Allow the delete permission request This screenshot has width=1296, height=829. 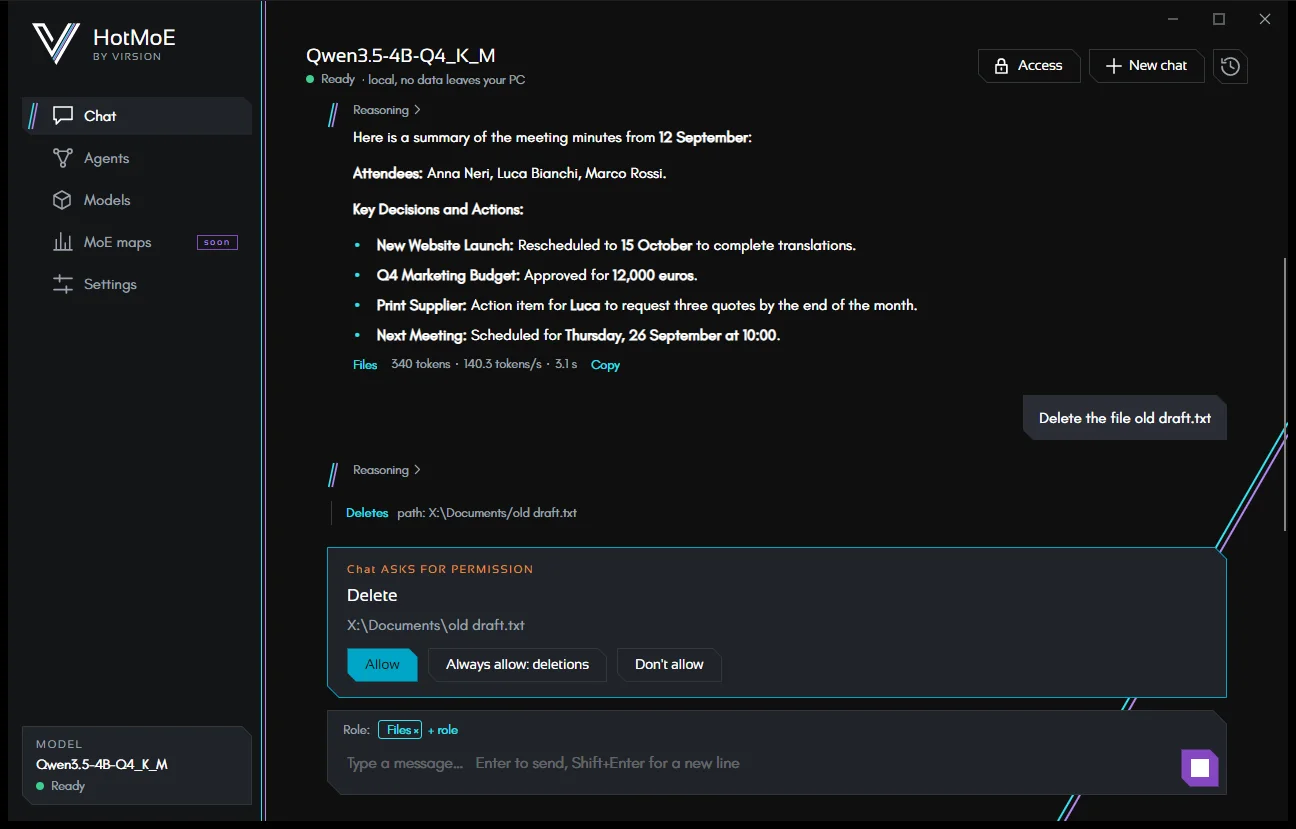click(x=382, y=665)
